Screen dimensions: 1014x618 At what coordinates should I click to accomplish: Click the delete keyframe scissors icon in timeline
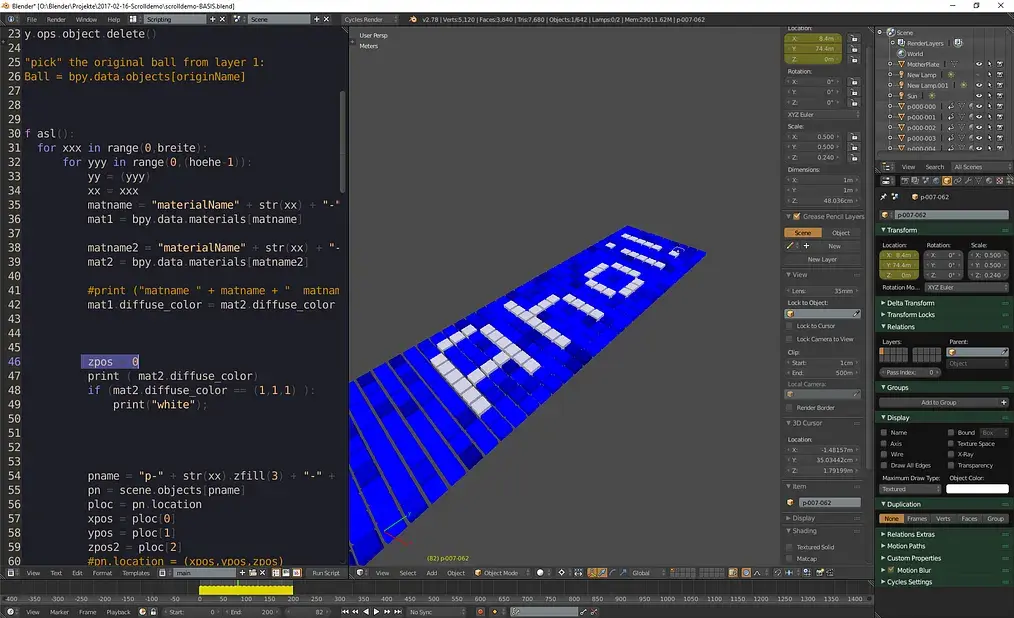point(594,612)
